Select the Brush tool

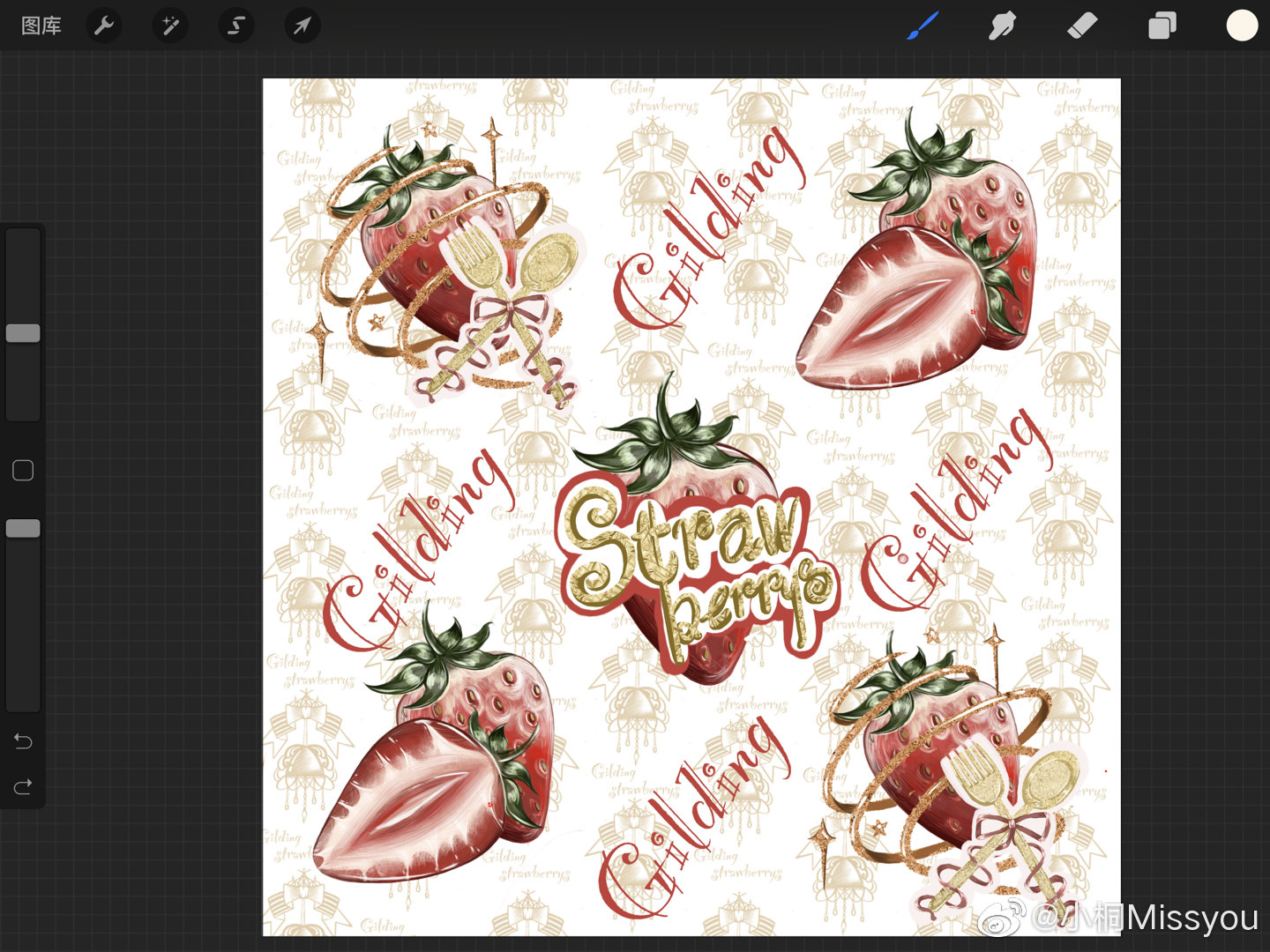923,26
